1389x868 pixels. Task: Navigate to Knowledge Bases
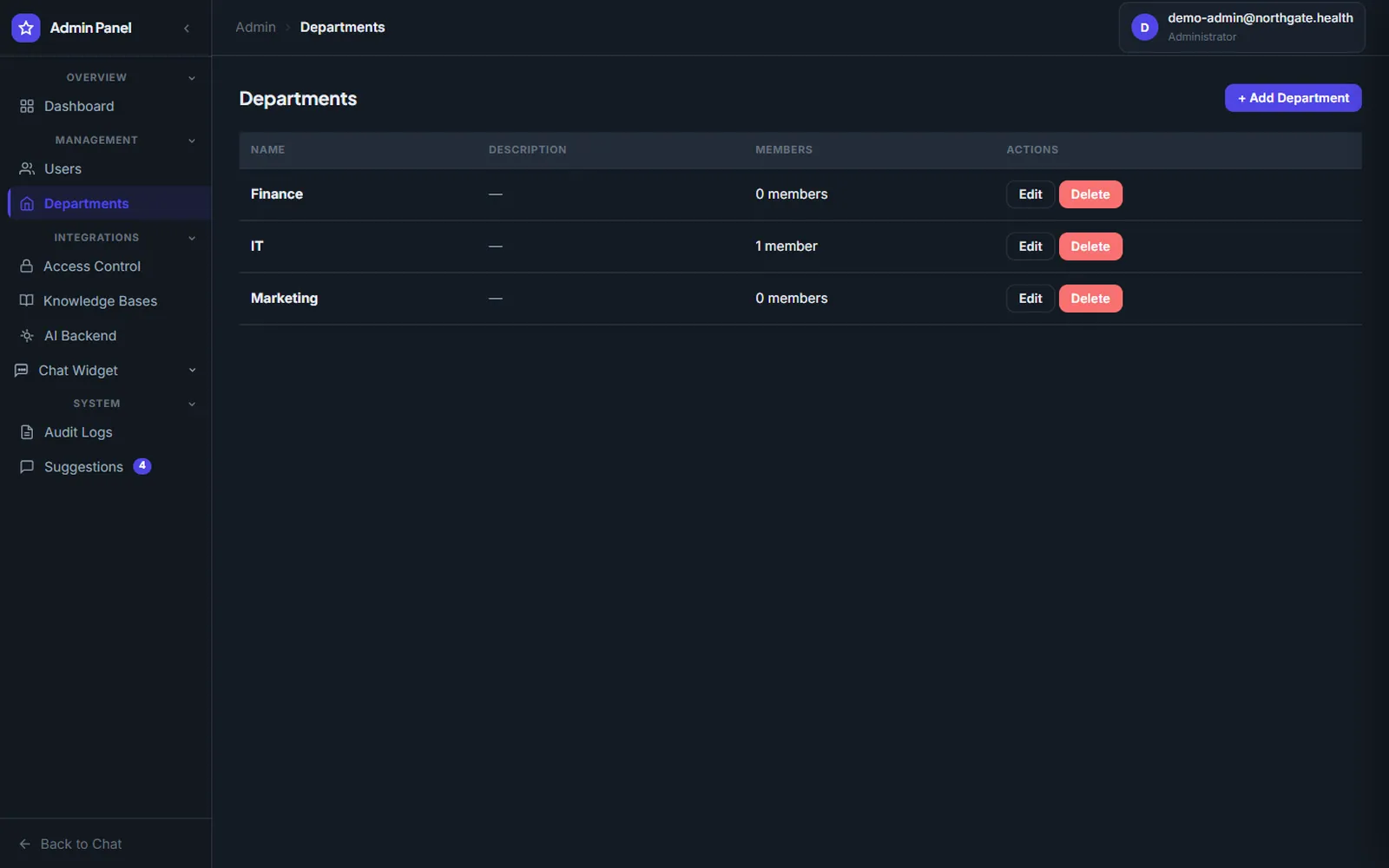click(106, 300)
